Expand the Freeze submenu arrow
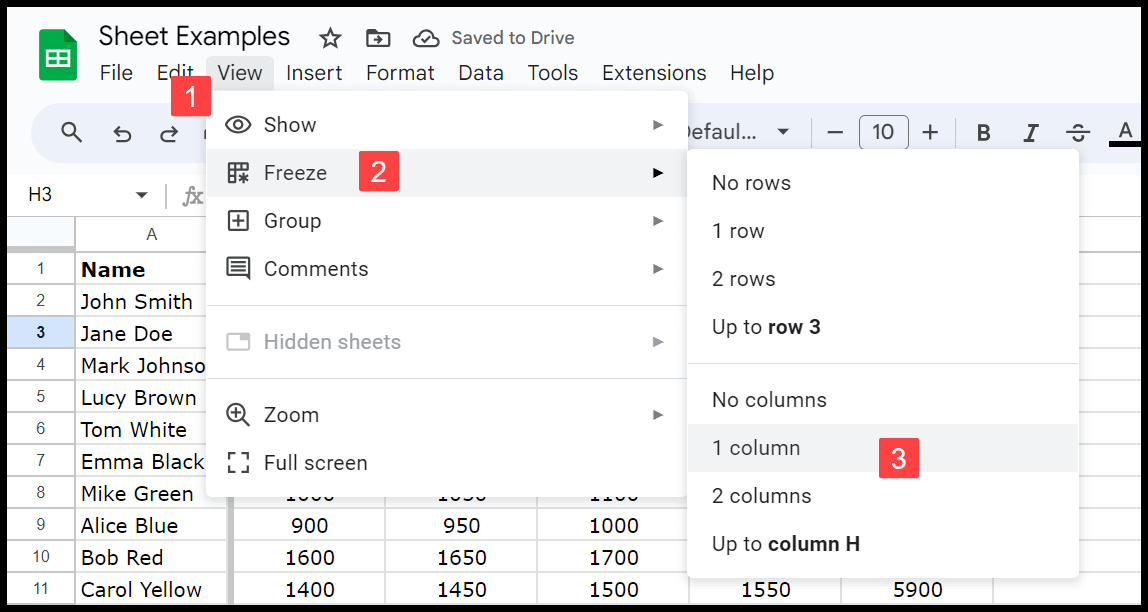The height and width of the screenshot is (612, 1148). point(657,173)
